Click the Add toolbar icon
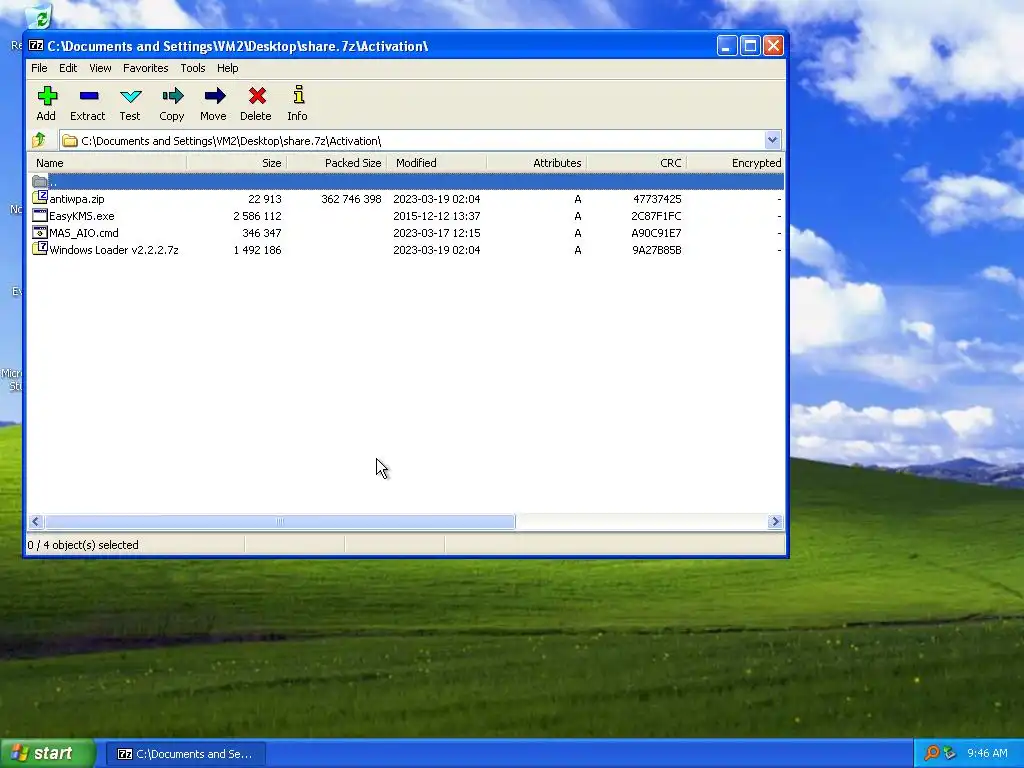1024x768 pixels. [46, 96]
